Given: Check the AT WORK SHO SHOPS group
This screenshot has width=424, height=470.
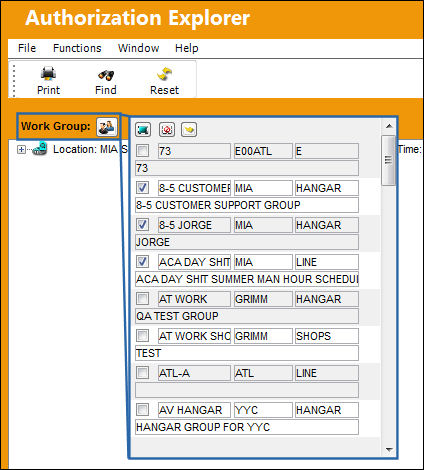Looking at the screenshot, I should click(x=143, y=336).
